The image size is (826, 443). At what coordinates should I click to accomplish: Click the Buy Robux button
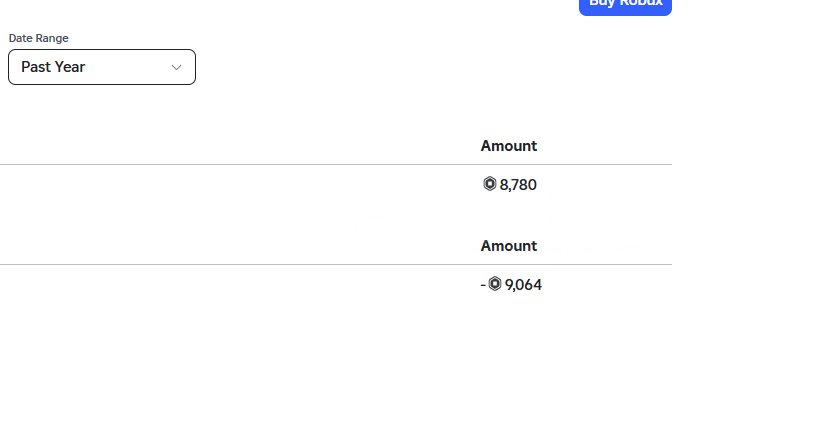click(625, 5)
